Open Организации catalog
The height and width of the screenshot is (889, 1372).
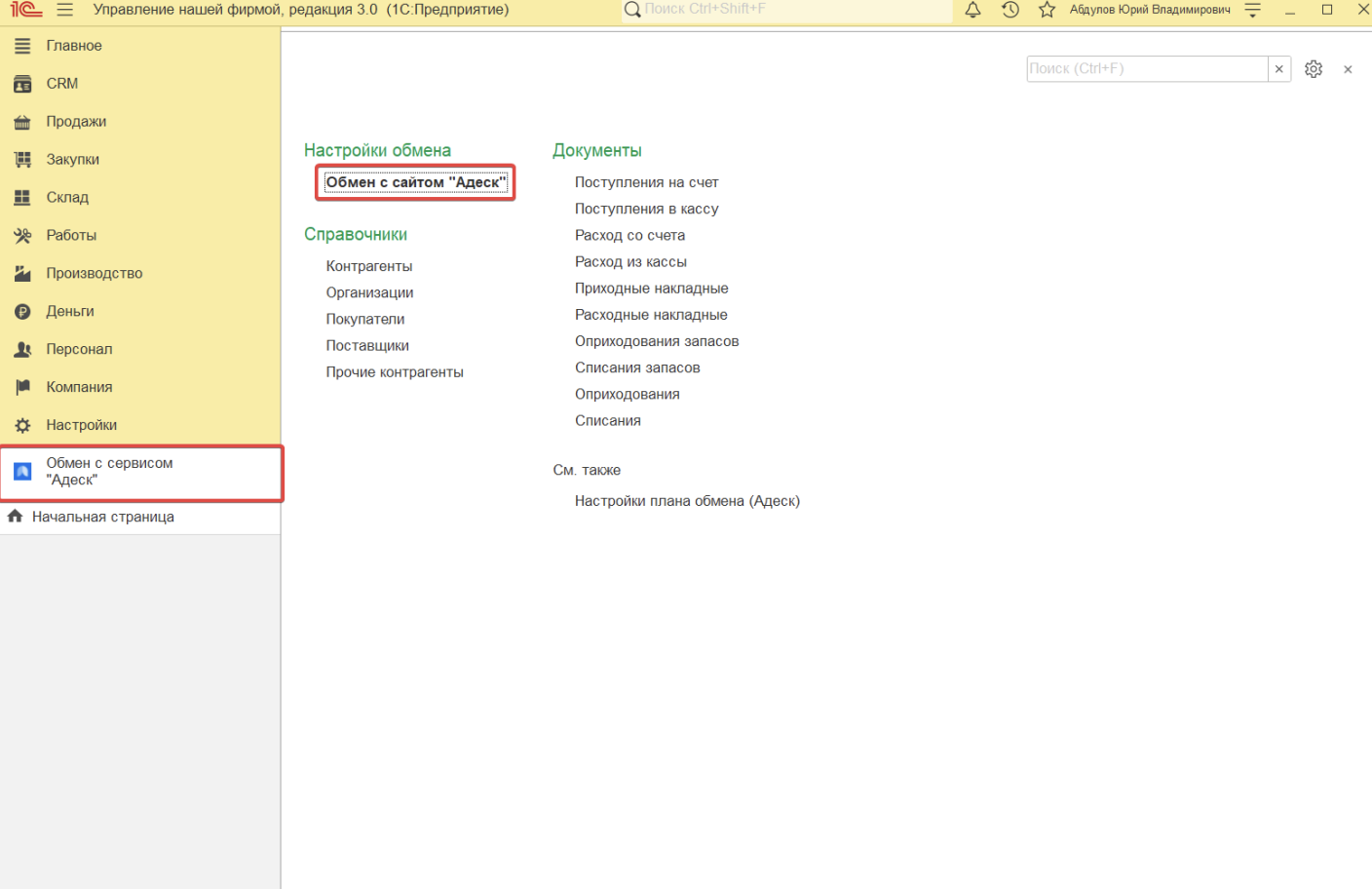pos(369,292)
